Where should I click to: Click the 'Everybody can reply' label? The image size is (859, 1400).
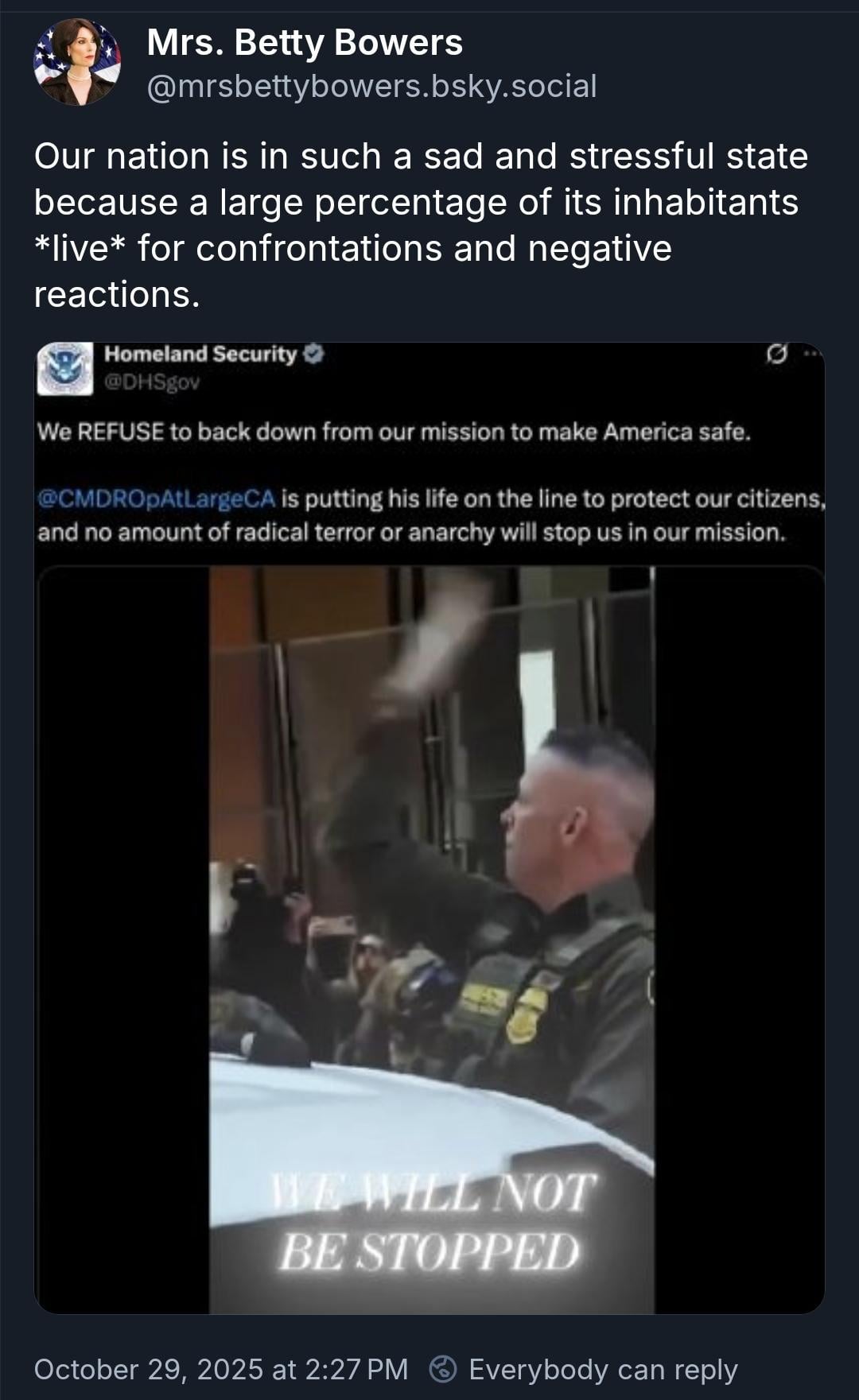(x=604, y=1369)
